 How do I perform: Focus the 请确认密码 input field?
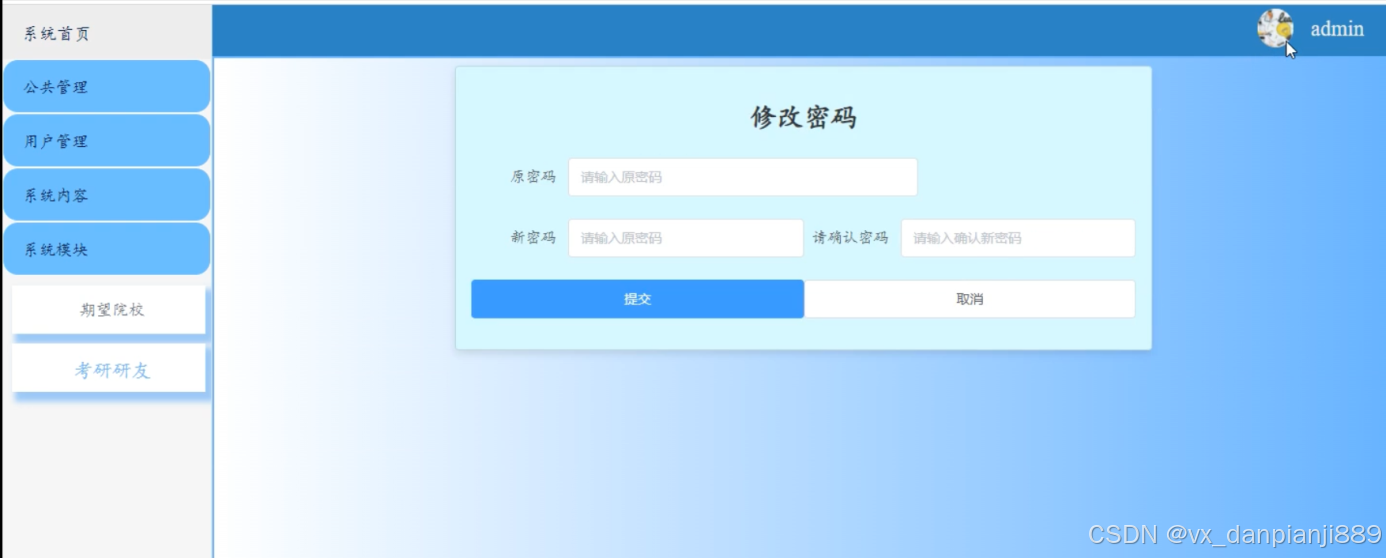click(1018, 238)
